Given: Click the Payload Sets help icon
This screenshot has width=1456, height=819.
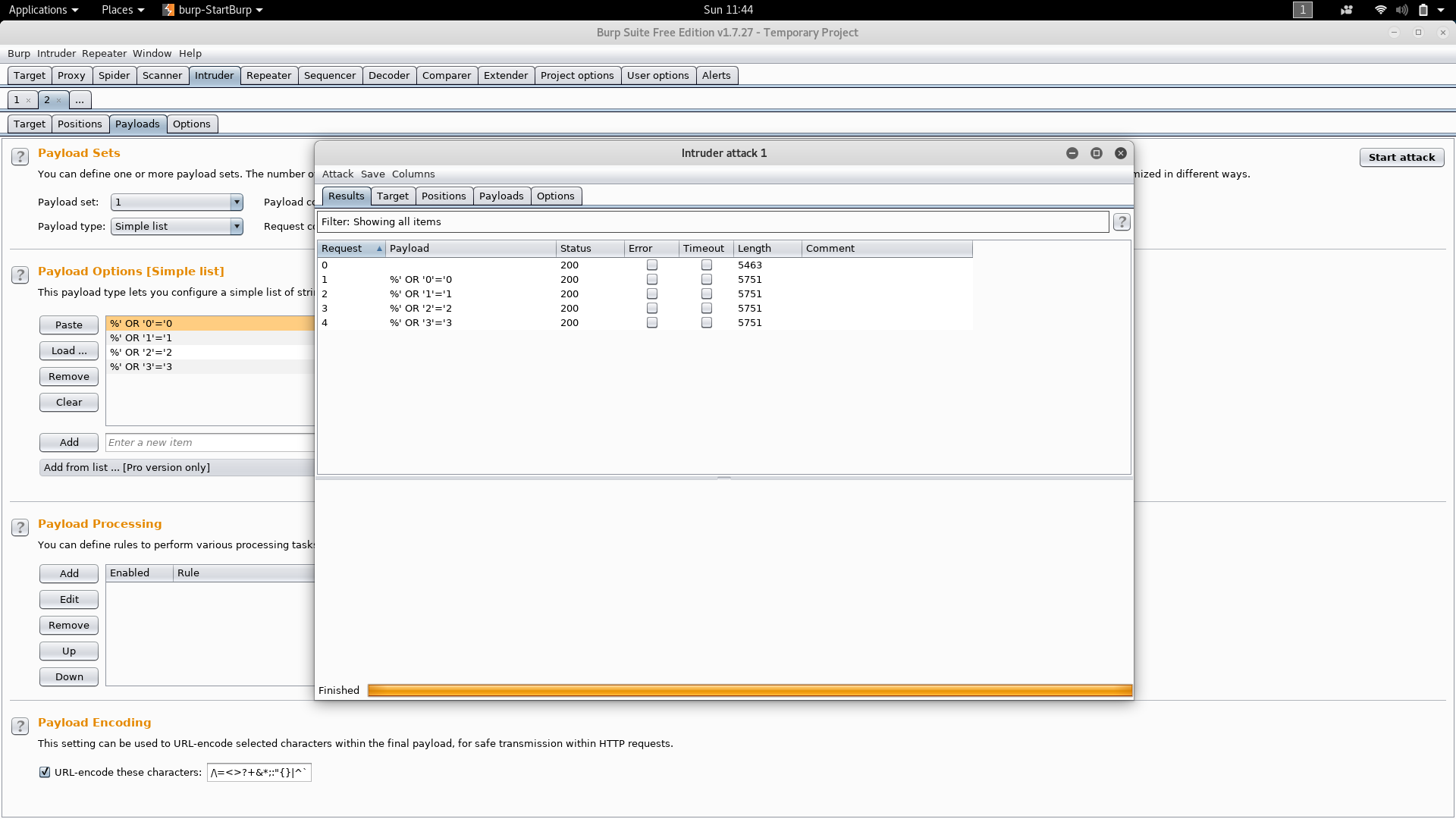Looking at the screenshot, I should tap(20, 157).
